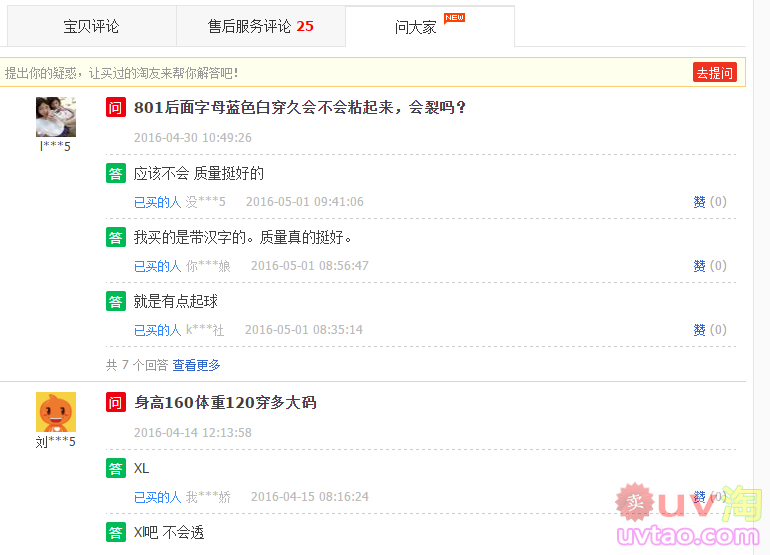Screen dimensions: 770x555
Task: Click the red 去提问 button
Action: click(715, 73)
